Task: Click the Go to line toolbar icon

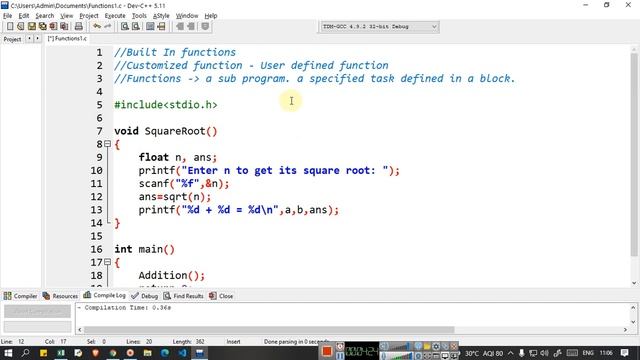Action: pyautogui.click(x=161, y=26)
